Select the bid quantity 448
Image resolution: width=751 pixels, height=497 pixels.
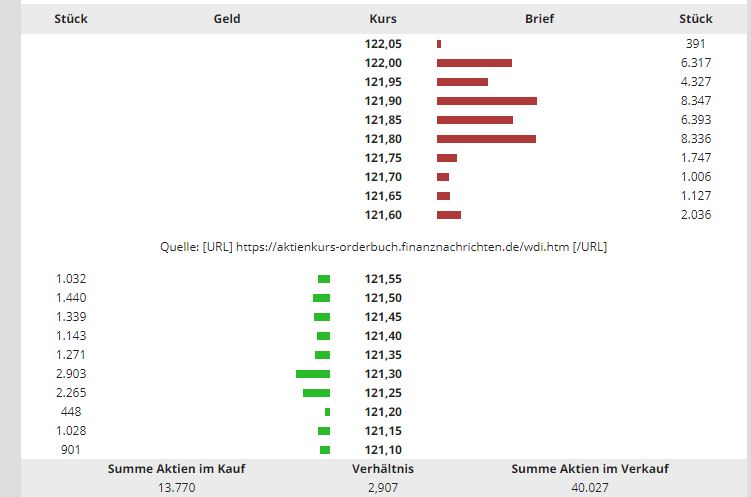[x=71, y=411]
